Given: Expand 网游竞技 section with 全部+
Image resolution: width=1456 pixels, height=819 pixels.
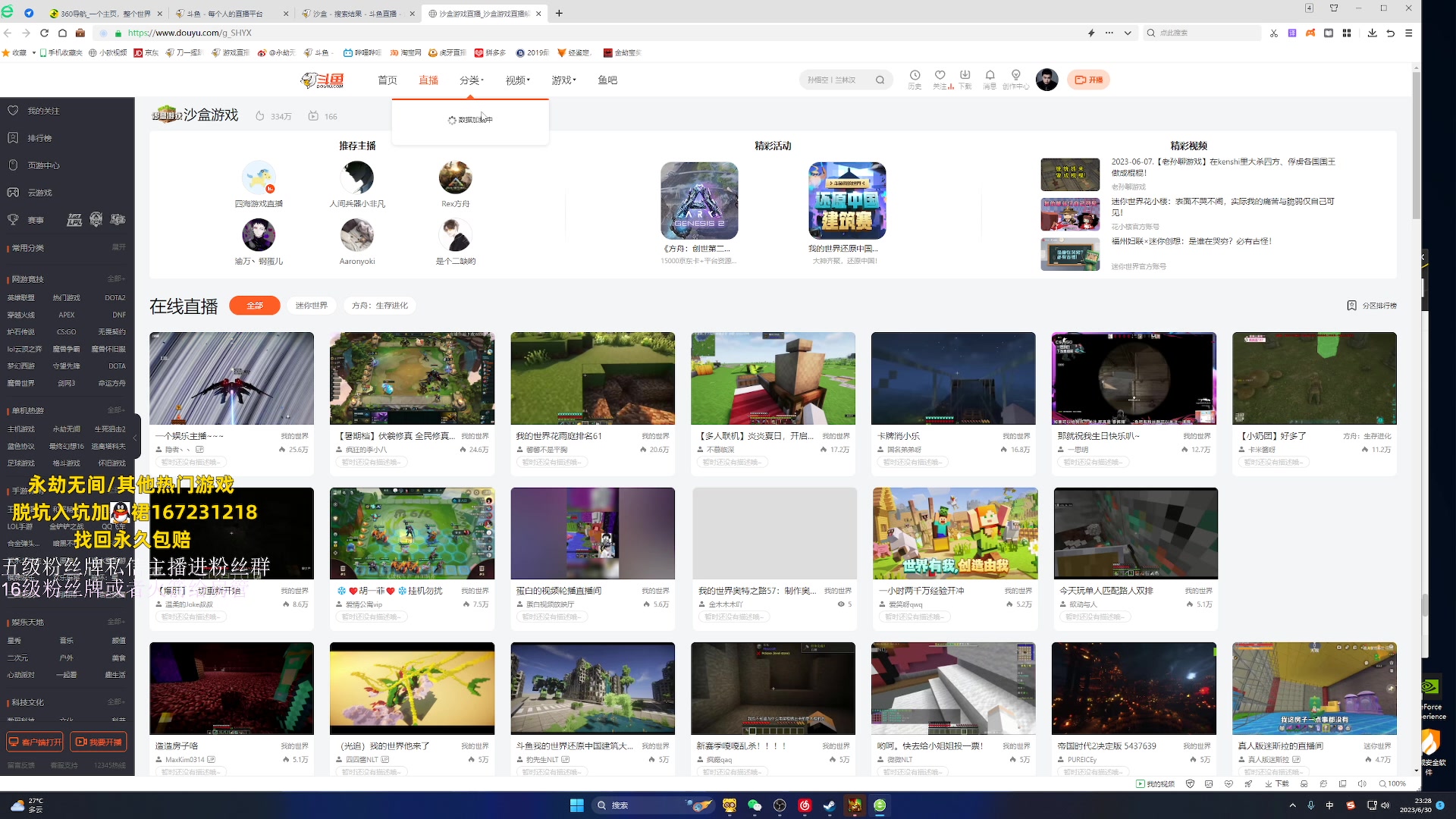Looking at the screenshot, I should (115, 278).
